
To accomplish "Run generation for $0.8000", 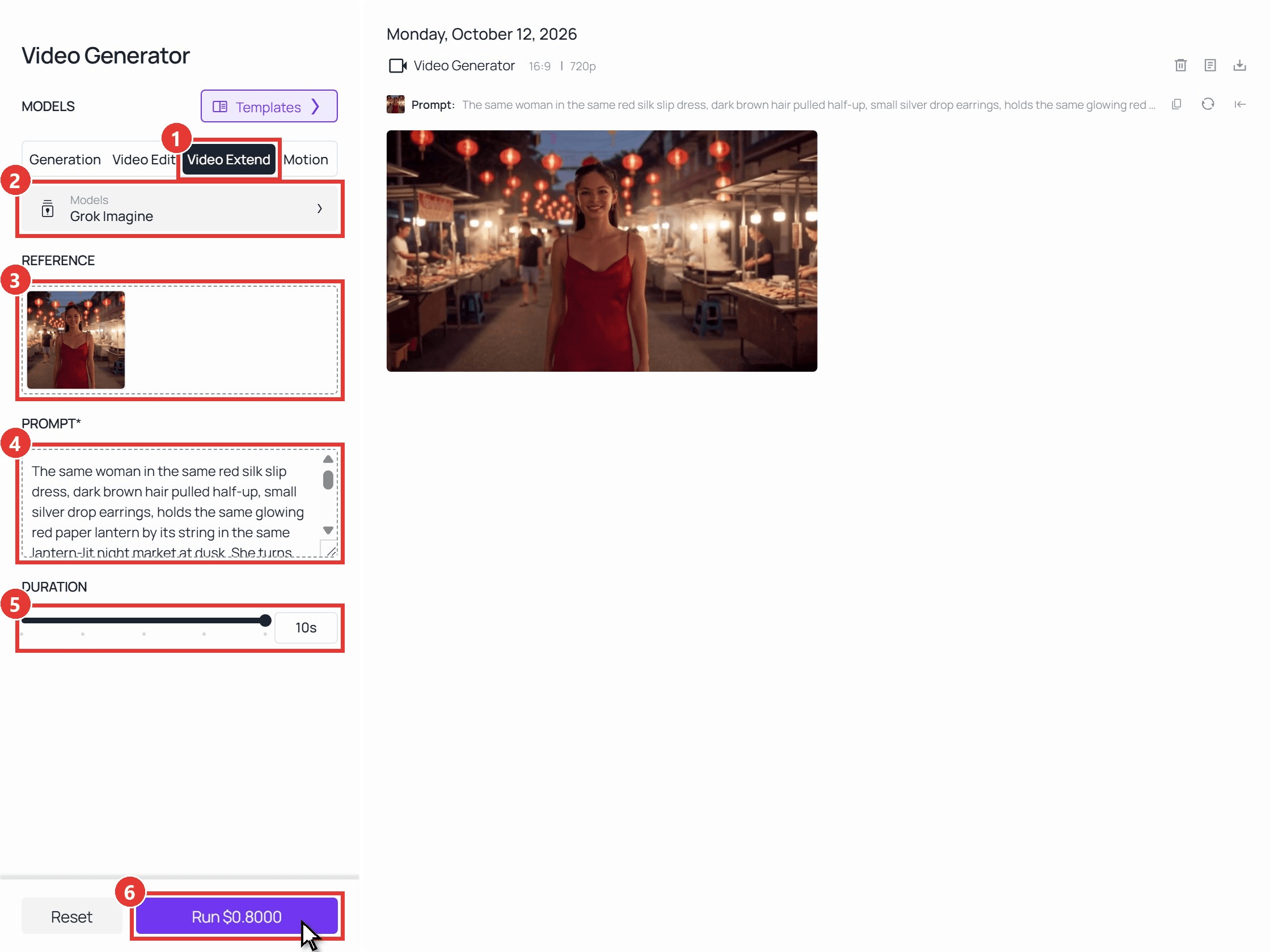I will click(236, 917).
